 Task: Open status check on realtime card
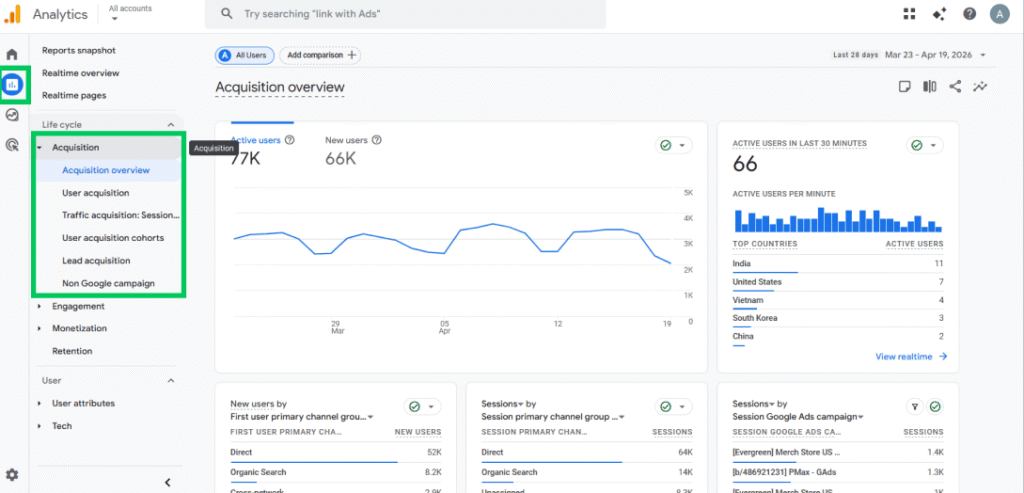[x=924, y=146]
